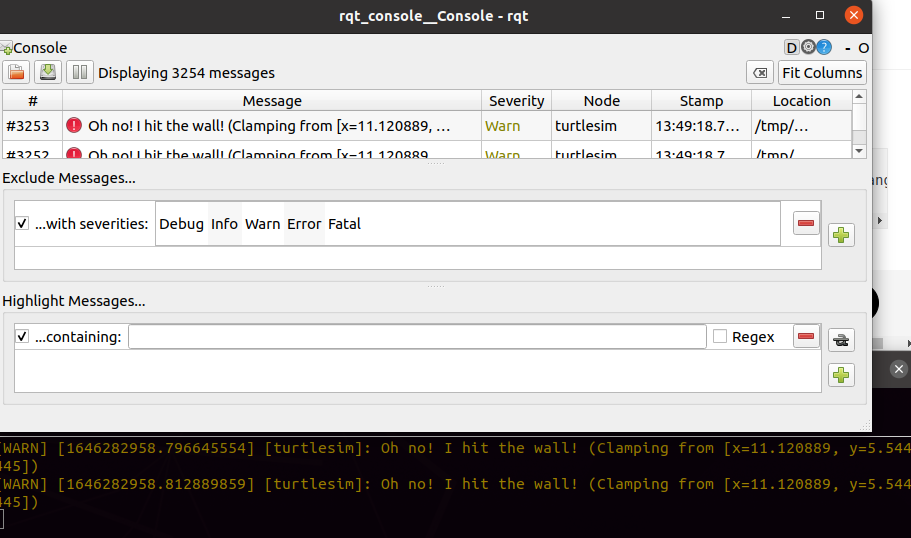
Task: Maximize the rqt console window
Action: tap(820, 15)
